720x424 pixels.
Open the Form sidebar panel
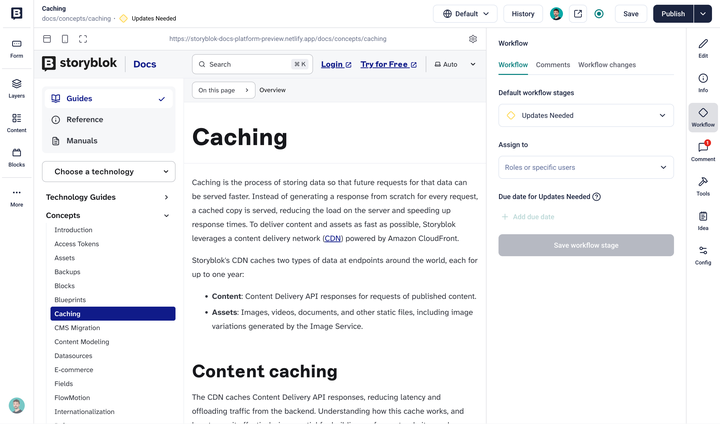tap(17, 48)
